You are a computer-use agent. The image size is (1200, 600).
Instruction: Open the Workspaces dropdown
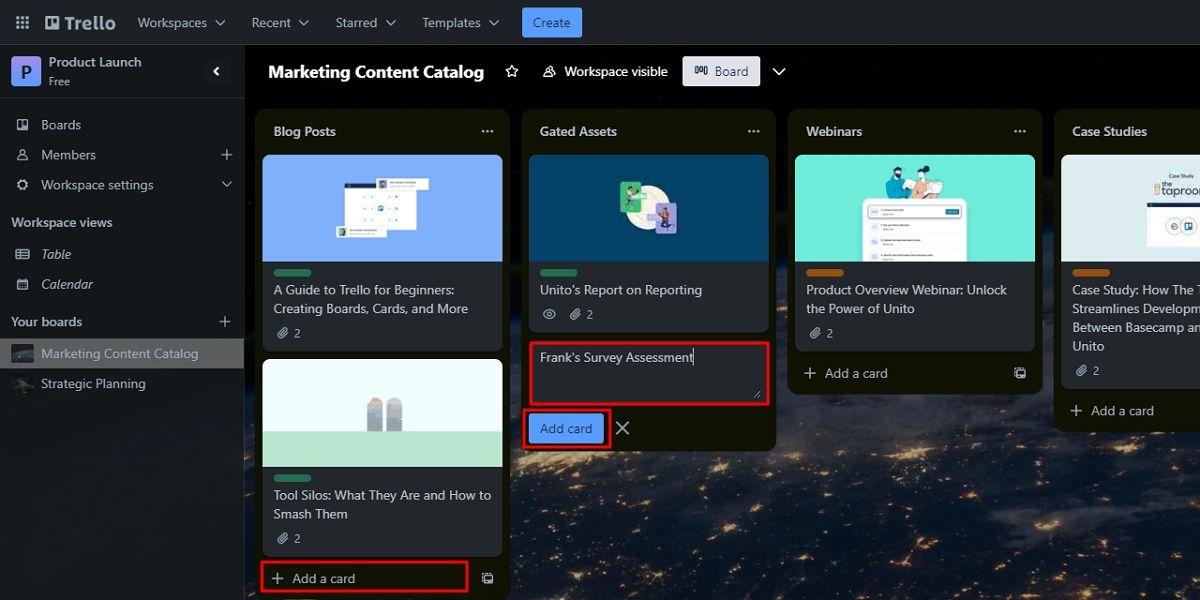(x=181, y=22)
